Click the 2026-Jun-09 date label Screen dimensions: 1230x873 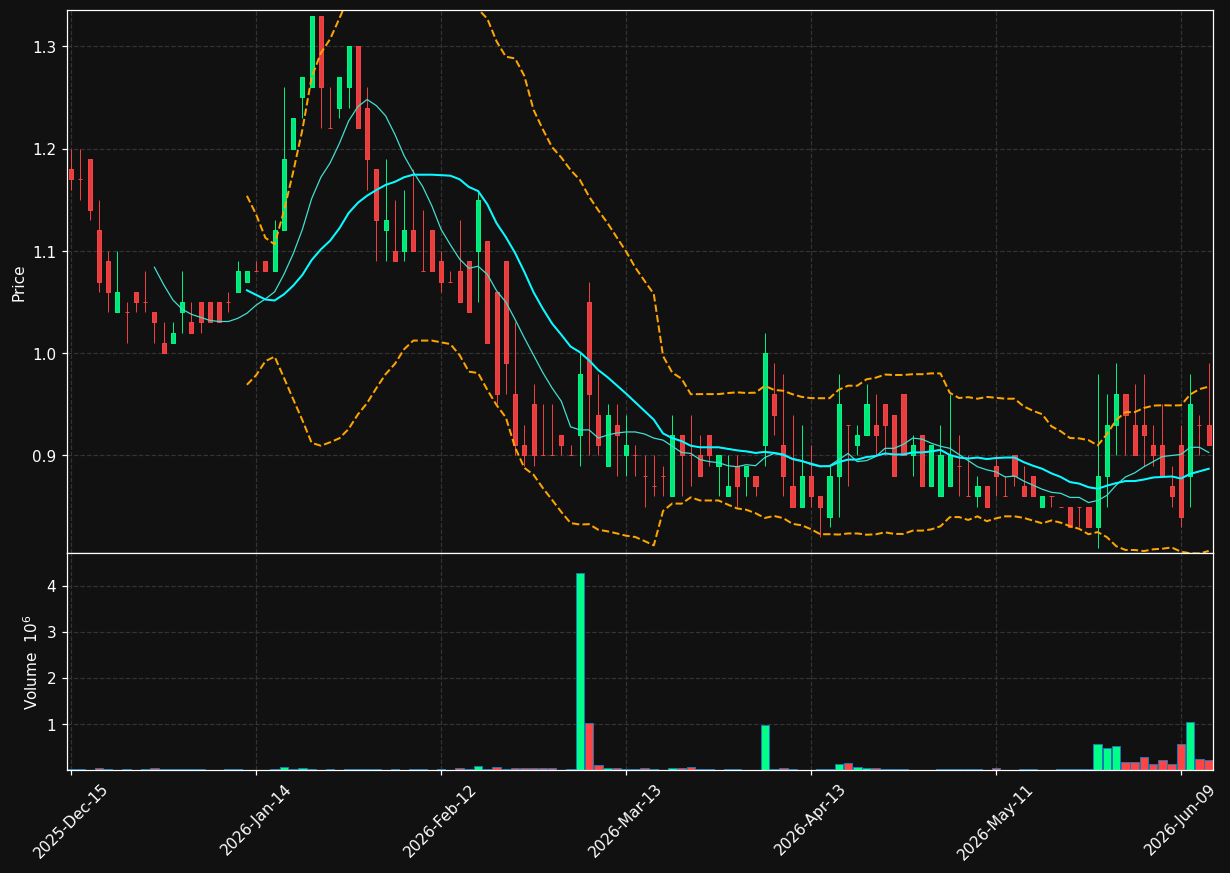coord(1181,821)
